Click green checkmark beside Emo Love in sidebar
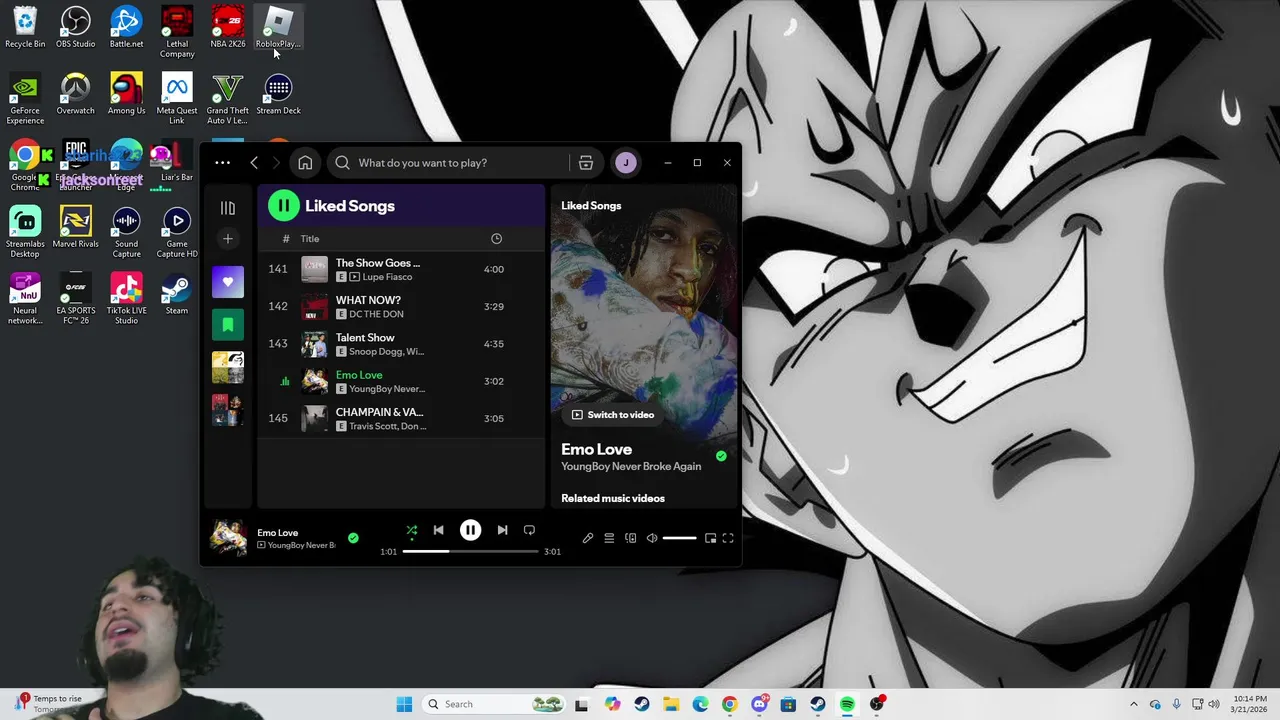Image resolution: width=1280 pixels, height=720 pixels. pyautogui.click(x=721, y=456)
